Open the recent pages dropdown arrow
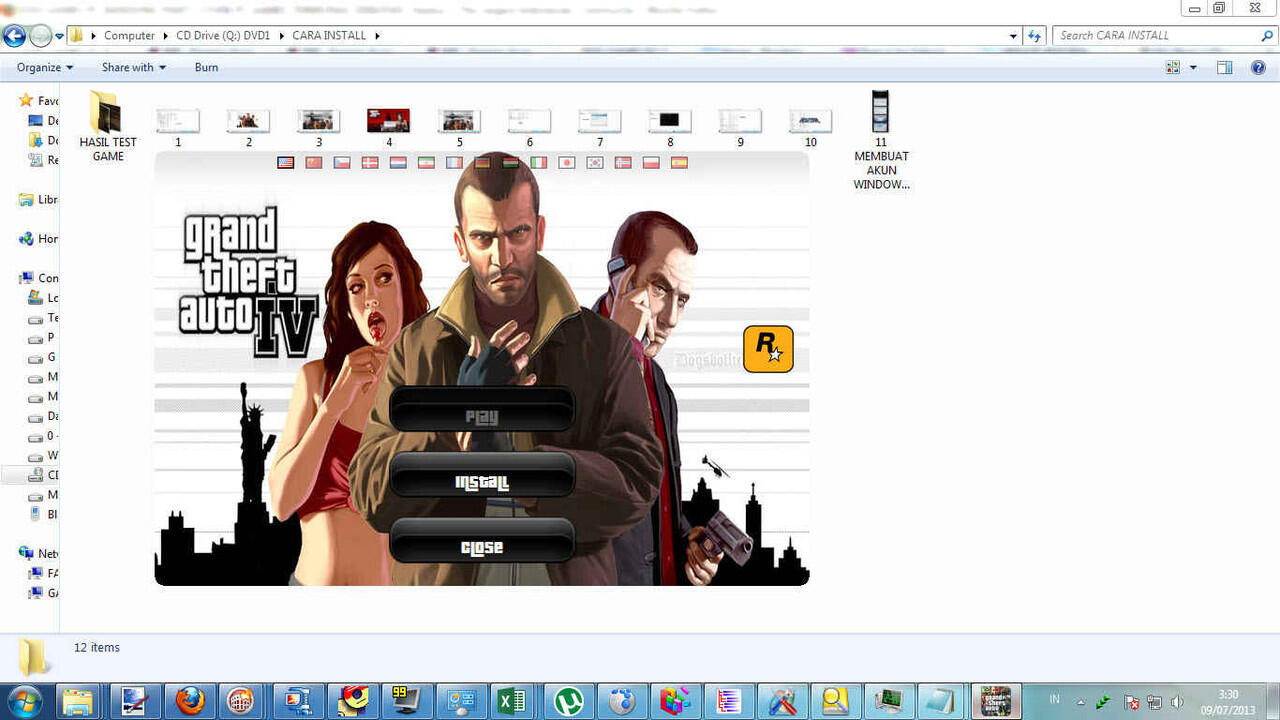The height and width of the screenshot is (720, 1280). pos(59,36)
